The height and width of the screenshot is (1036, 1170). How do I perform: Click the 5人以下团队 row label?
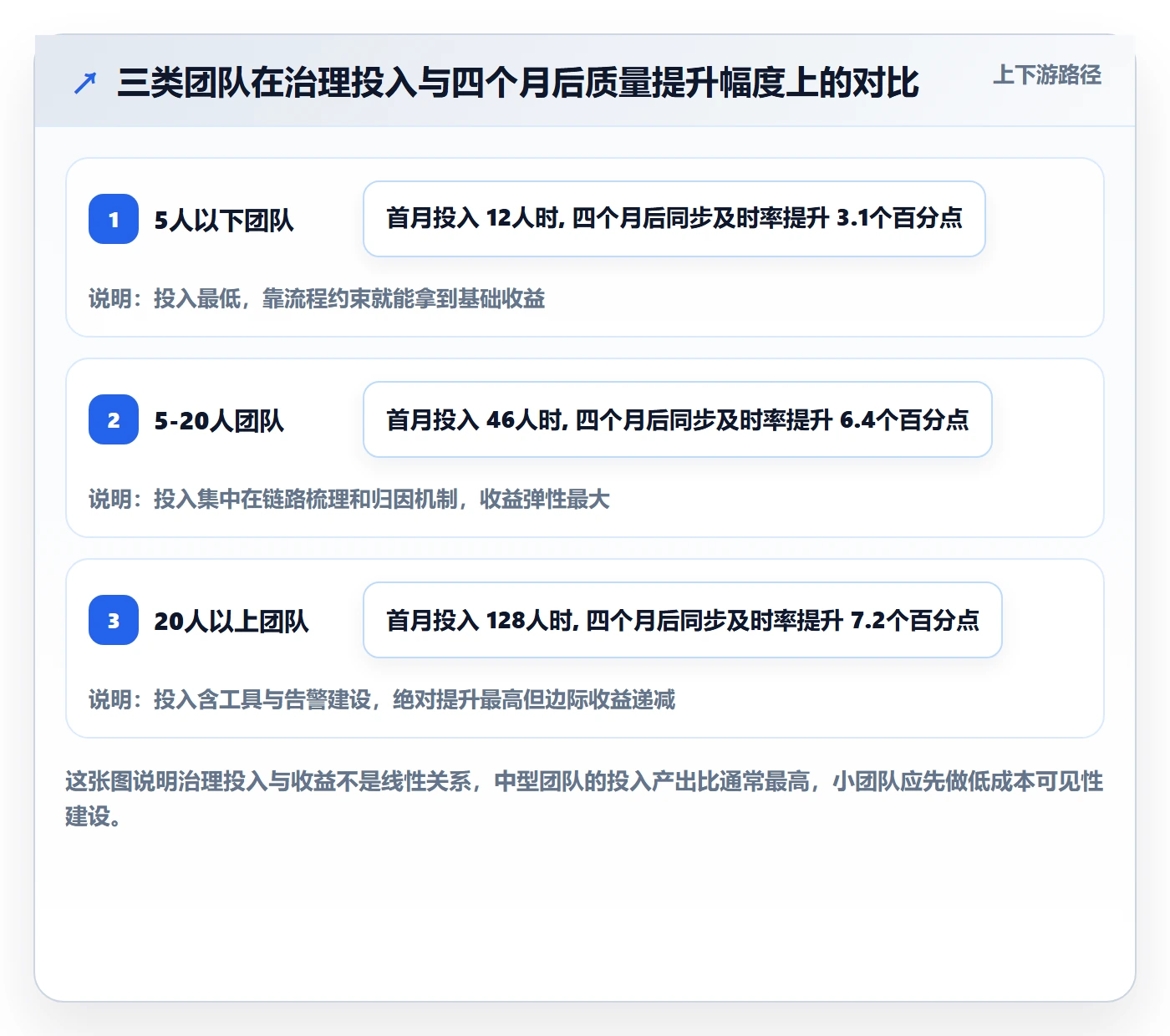[x=224, y=220]
